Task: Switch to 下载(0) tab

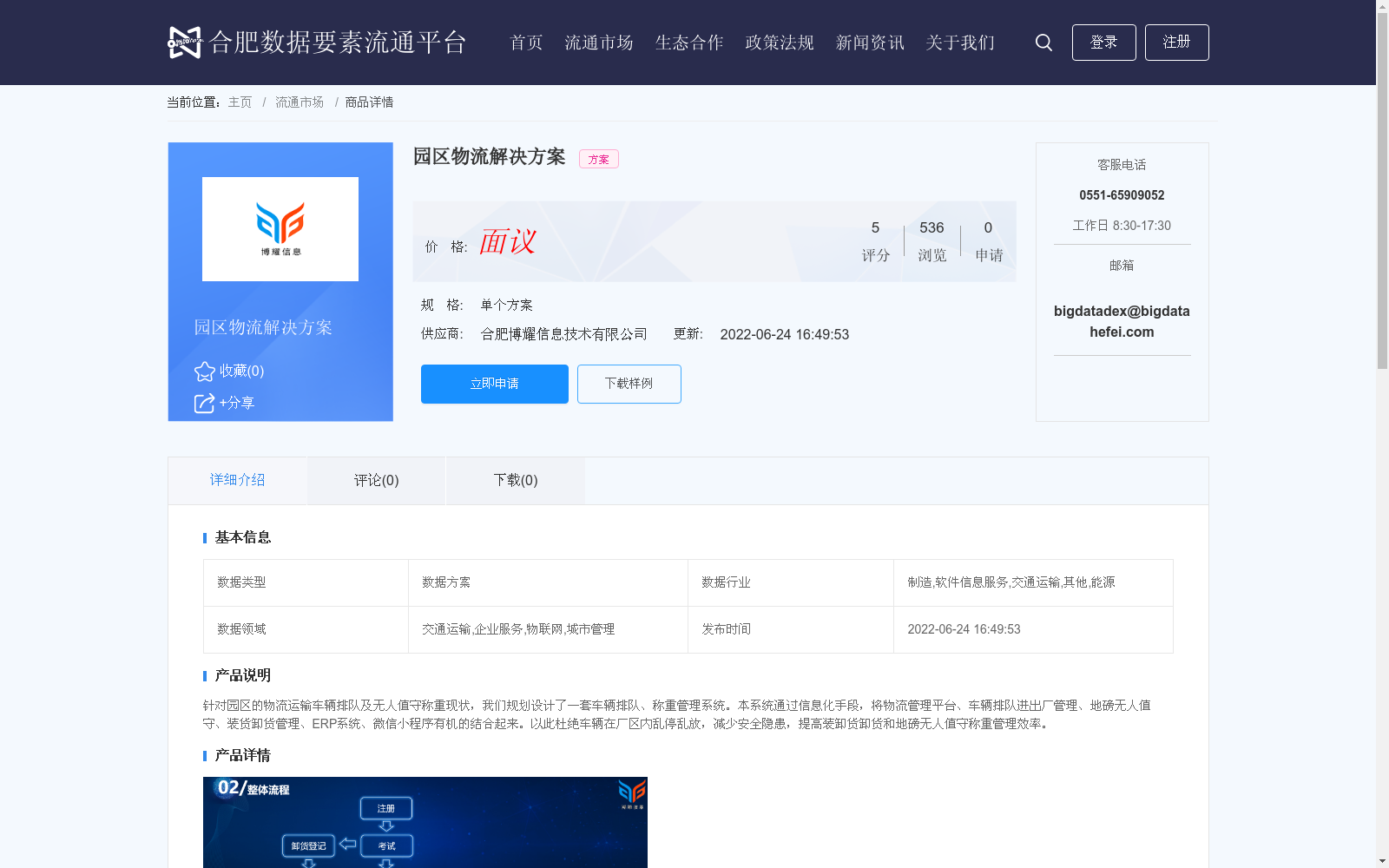Action: coord(516,480)
